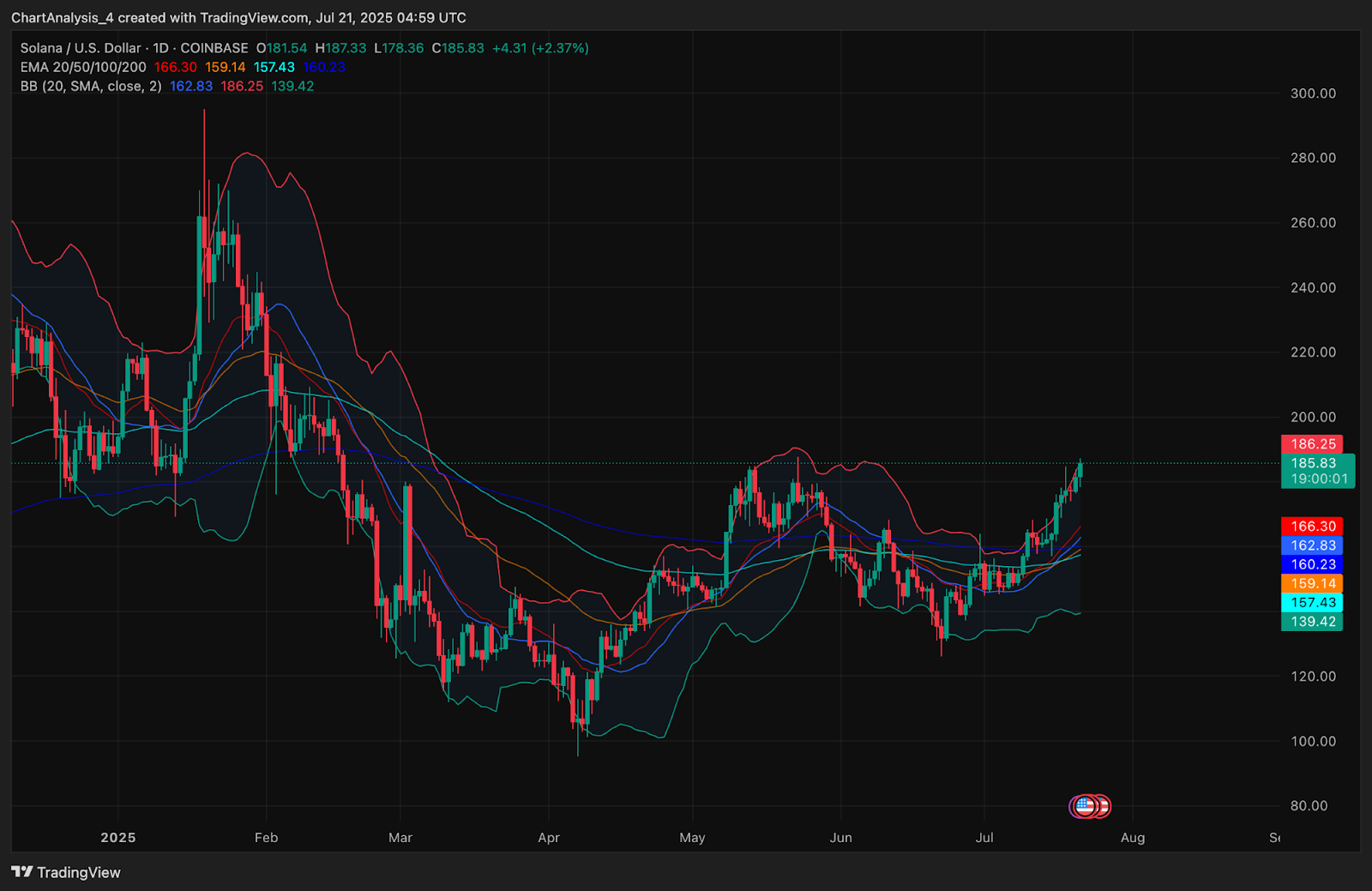Click the green 139.42 lower band tag

point(1312,622)
